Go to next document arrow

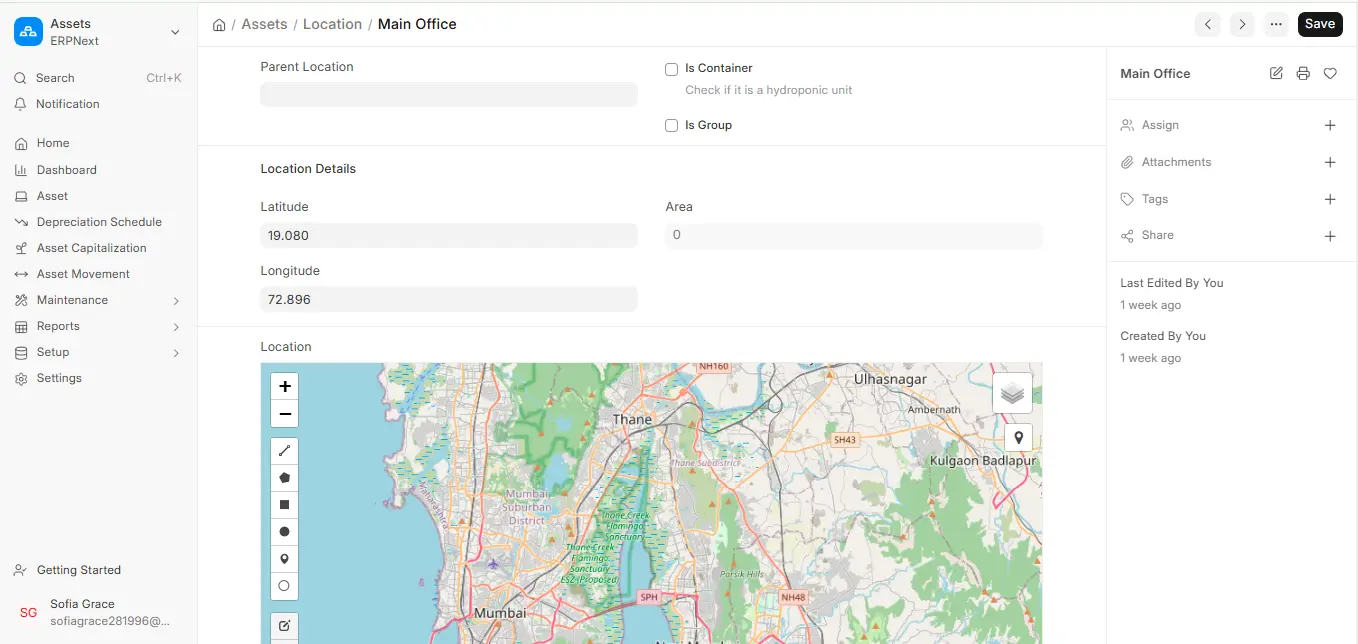1242,24
